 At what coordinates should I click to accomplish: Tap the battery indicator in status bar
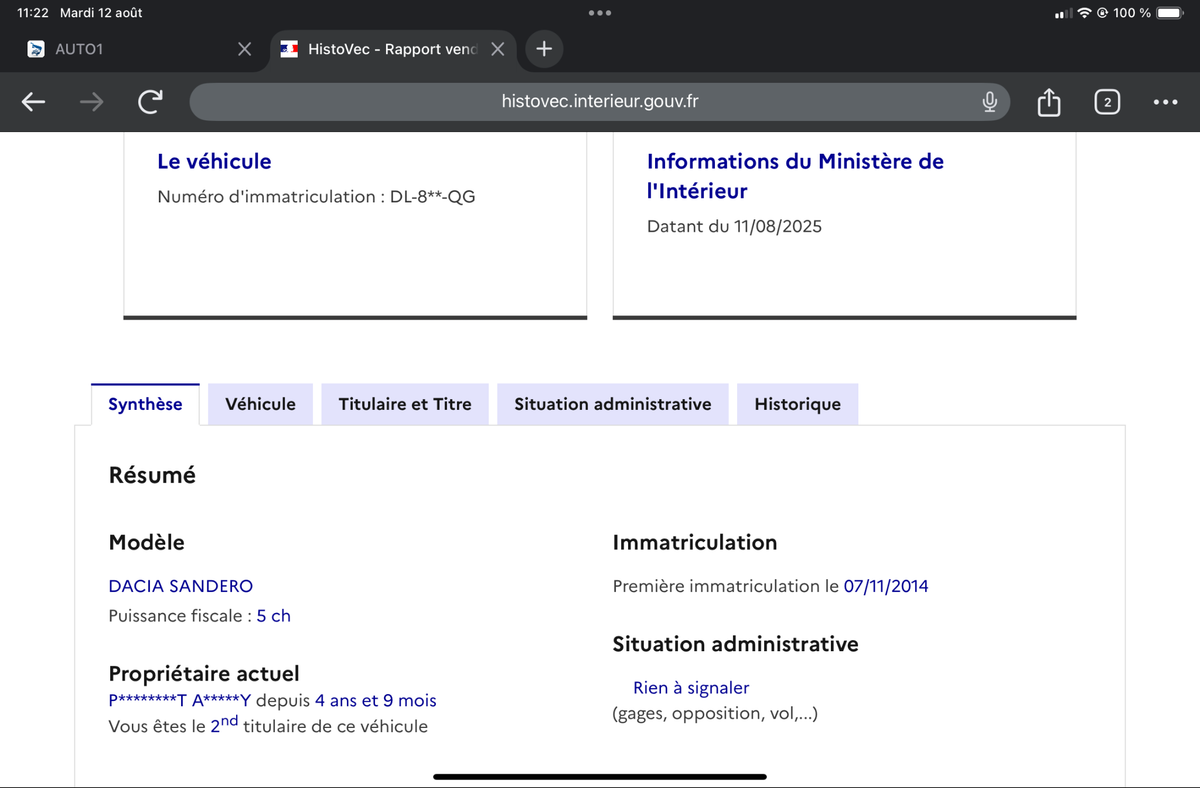1169,13
